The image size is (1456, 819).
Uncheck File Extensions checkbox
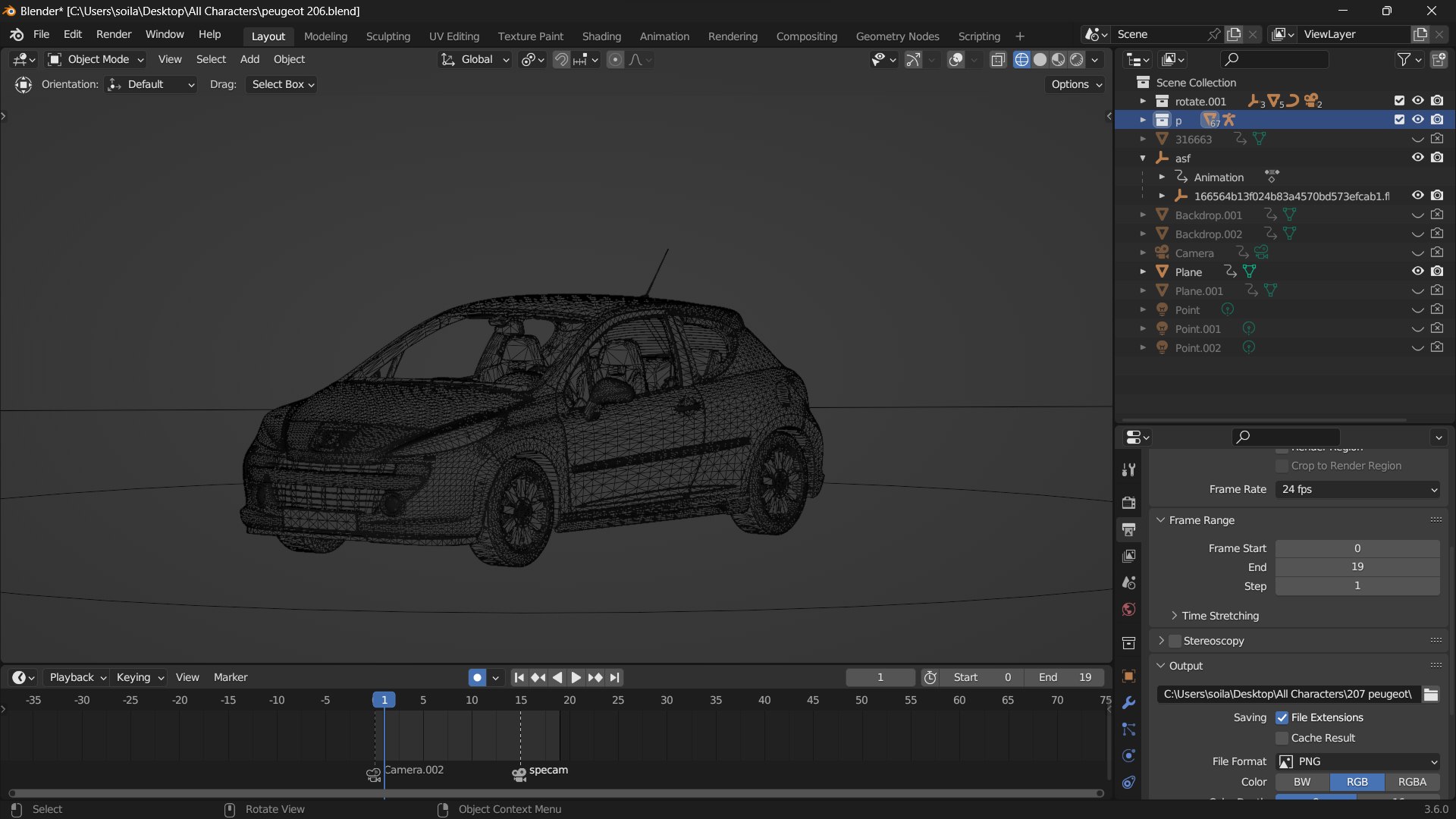tap(1282, 717)
